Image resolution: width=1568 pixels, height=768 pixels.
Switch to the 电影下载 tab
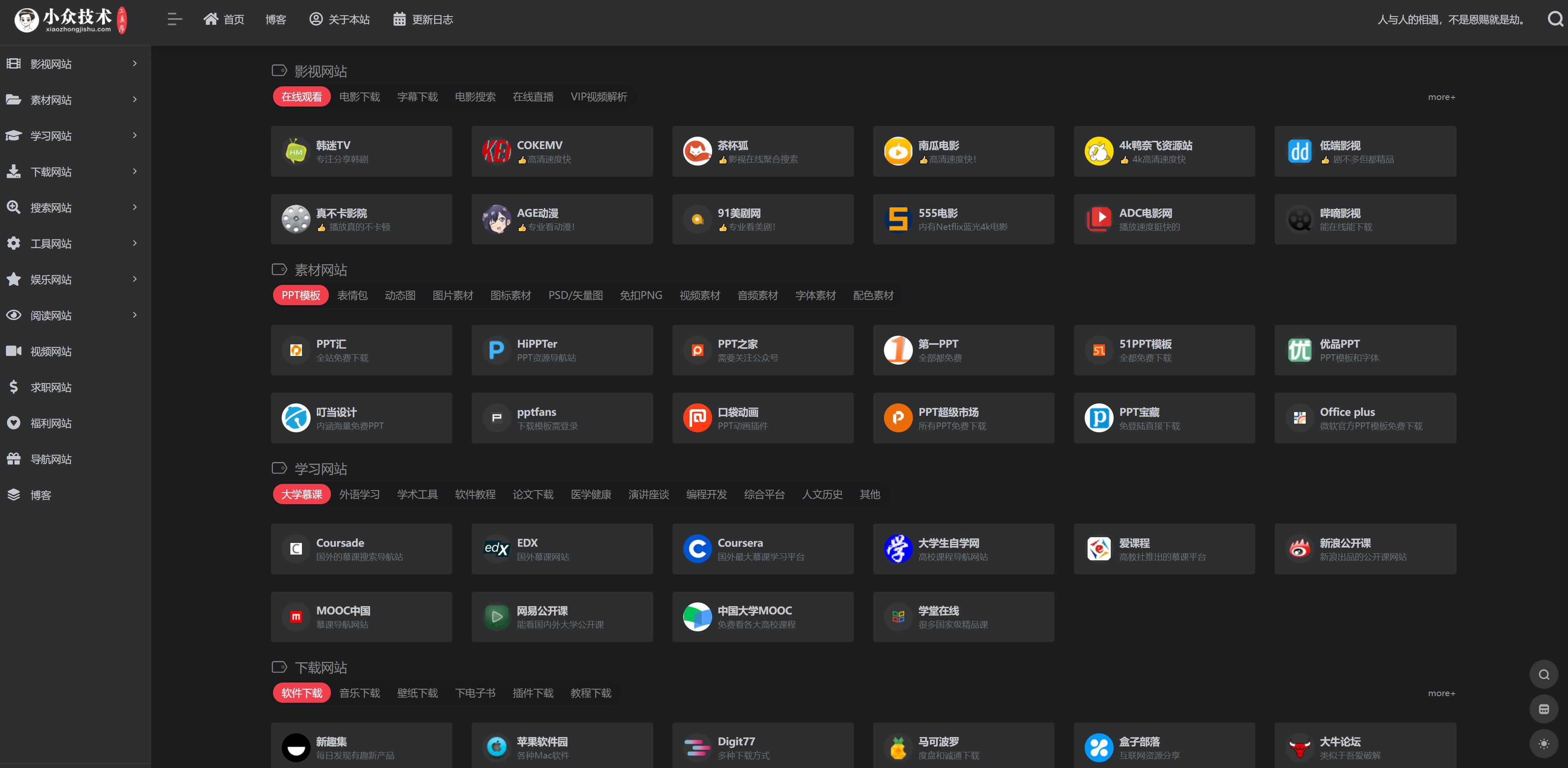point(359,97)
